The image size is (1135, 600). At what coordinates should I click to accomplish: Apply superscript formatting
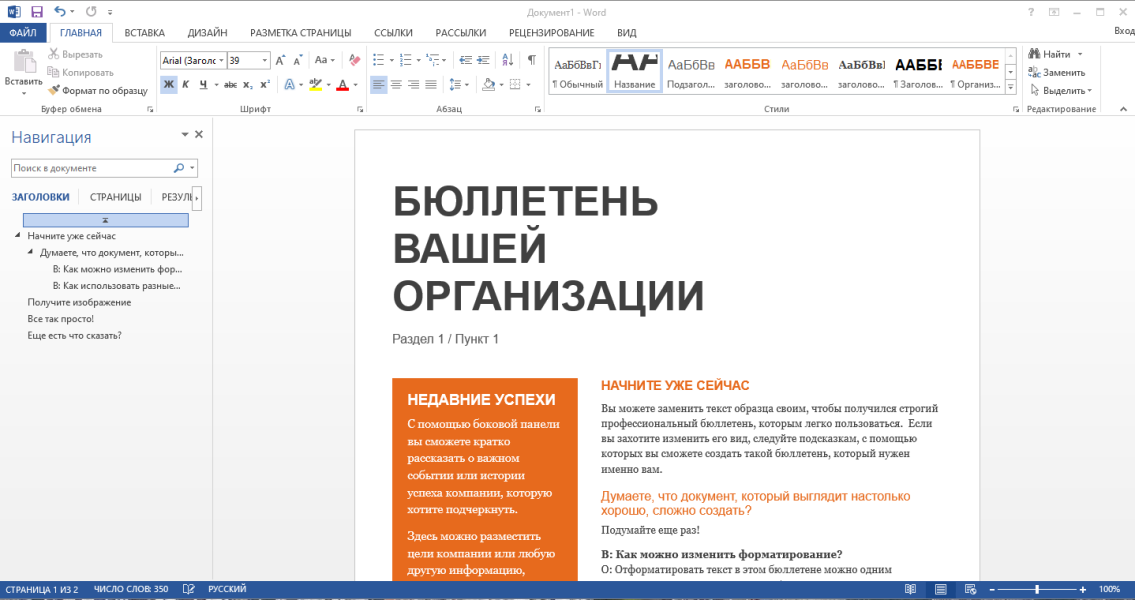(x=265, y=85)
